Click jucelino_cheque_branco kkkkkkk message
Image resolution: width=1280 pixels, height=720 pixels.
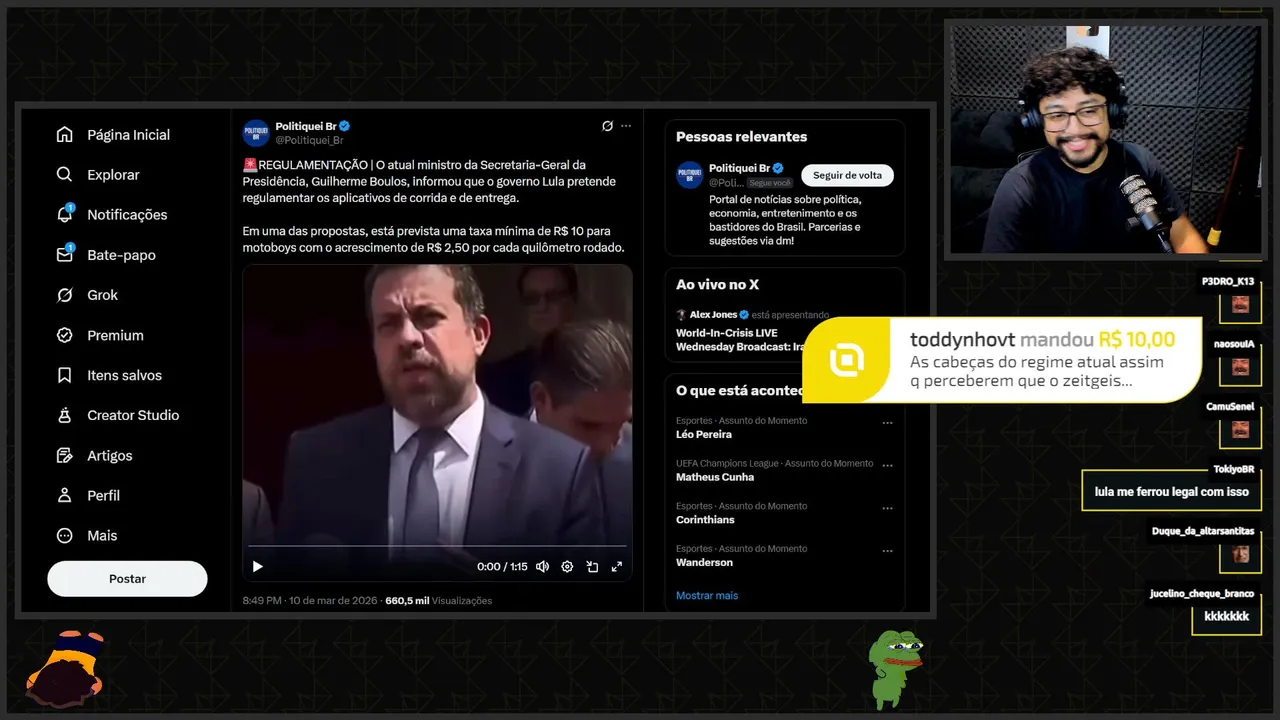[x=1226, y=616]
